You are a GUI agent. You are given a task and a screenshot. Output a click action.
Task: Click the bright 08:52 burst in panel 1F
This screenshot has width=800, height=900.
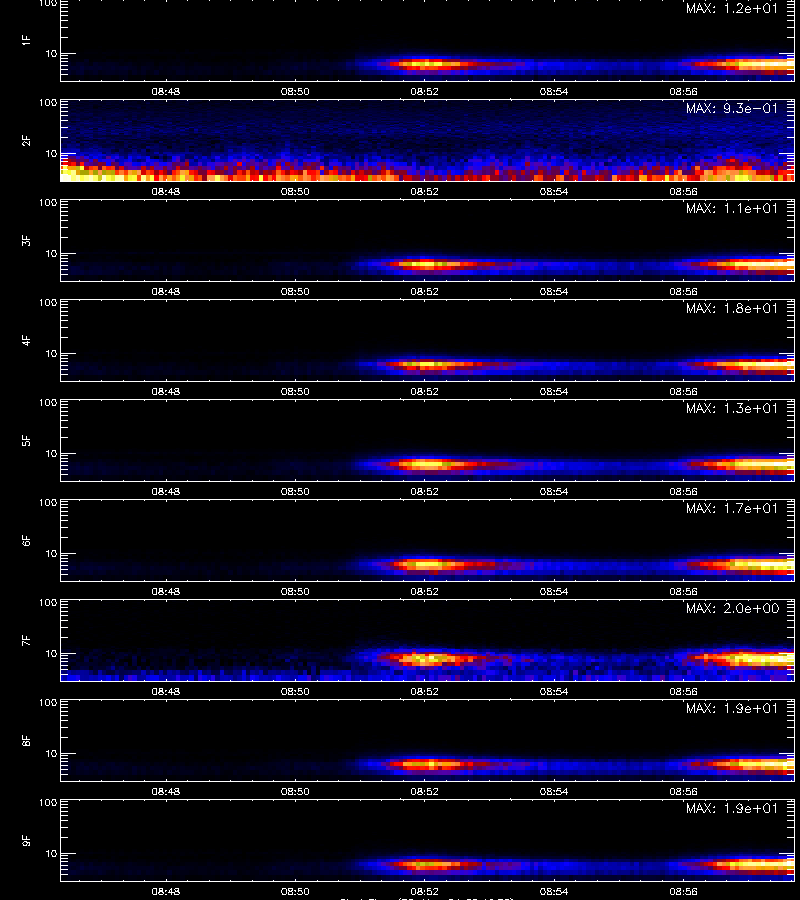click(428, 65)
